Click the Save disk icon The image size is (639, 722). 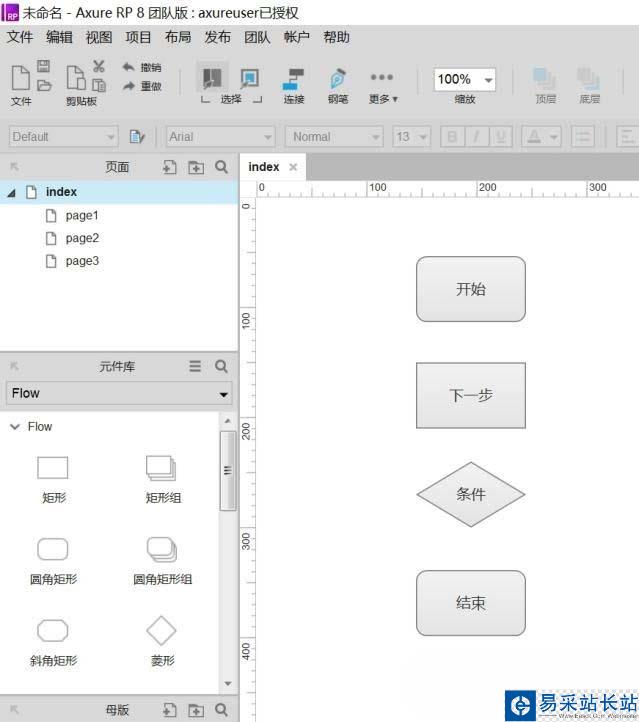[44, 66]
